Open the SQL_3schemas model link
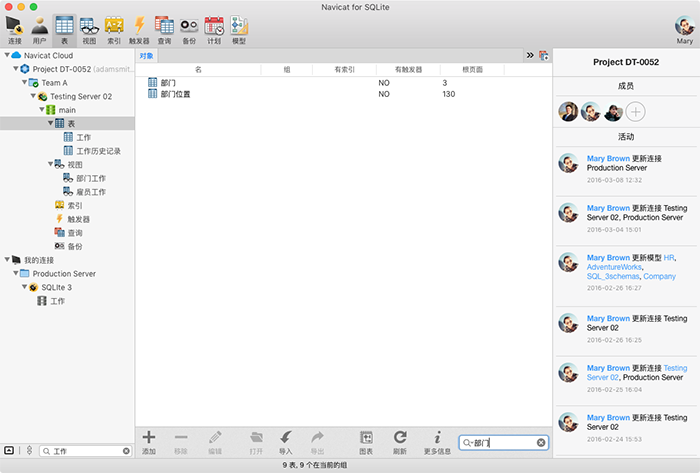Viewport: 700px width, 473px height. (613, 276)
